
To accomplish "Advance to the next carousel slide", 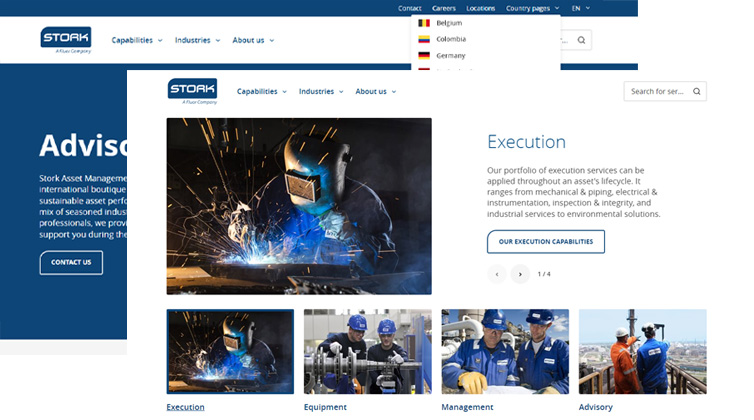I will click(520, 274).
